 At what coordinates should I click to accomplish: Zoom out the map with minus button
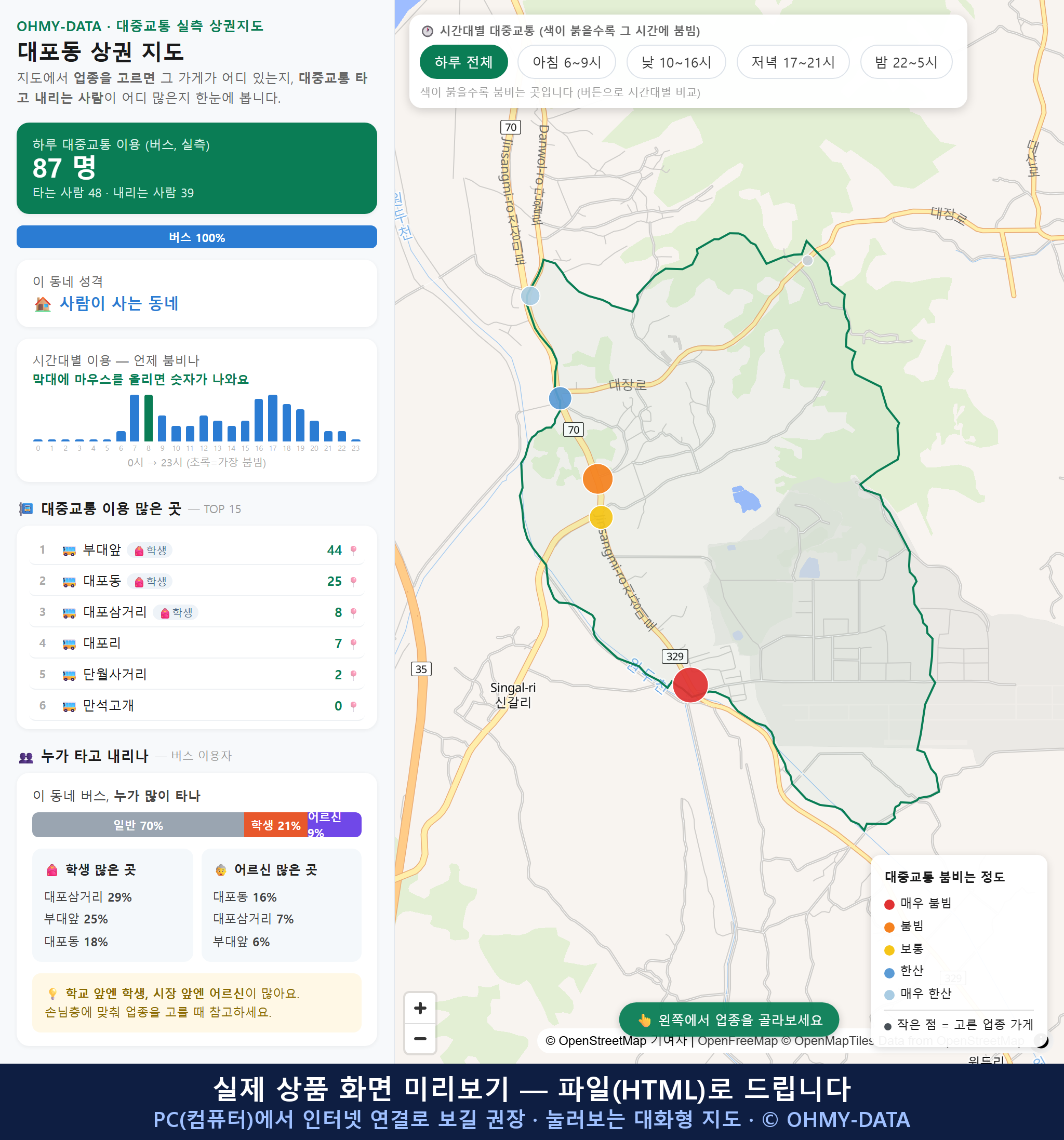[420, 1039]
